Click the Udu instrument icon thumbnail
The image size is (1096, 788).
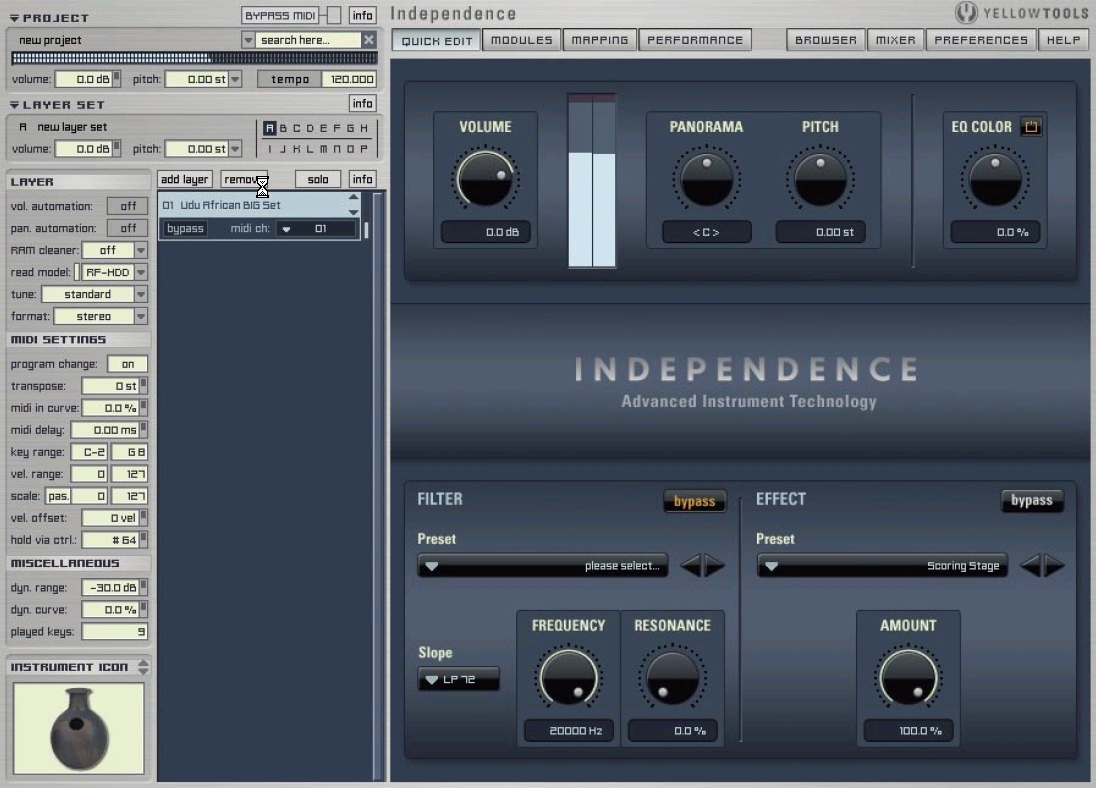[x=79, y=728]
